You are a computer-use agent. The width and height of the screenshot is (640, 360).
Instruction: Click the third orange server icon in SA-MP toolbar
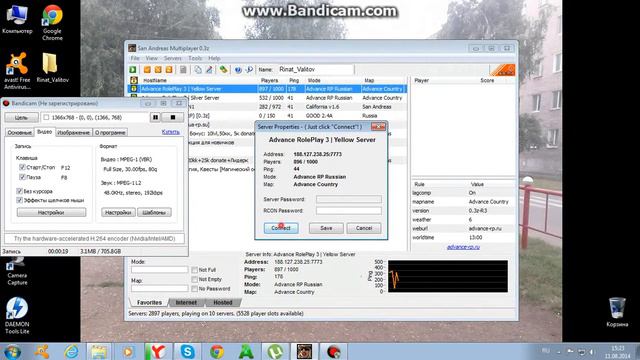coord(169,70)
